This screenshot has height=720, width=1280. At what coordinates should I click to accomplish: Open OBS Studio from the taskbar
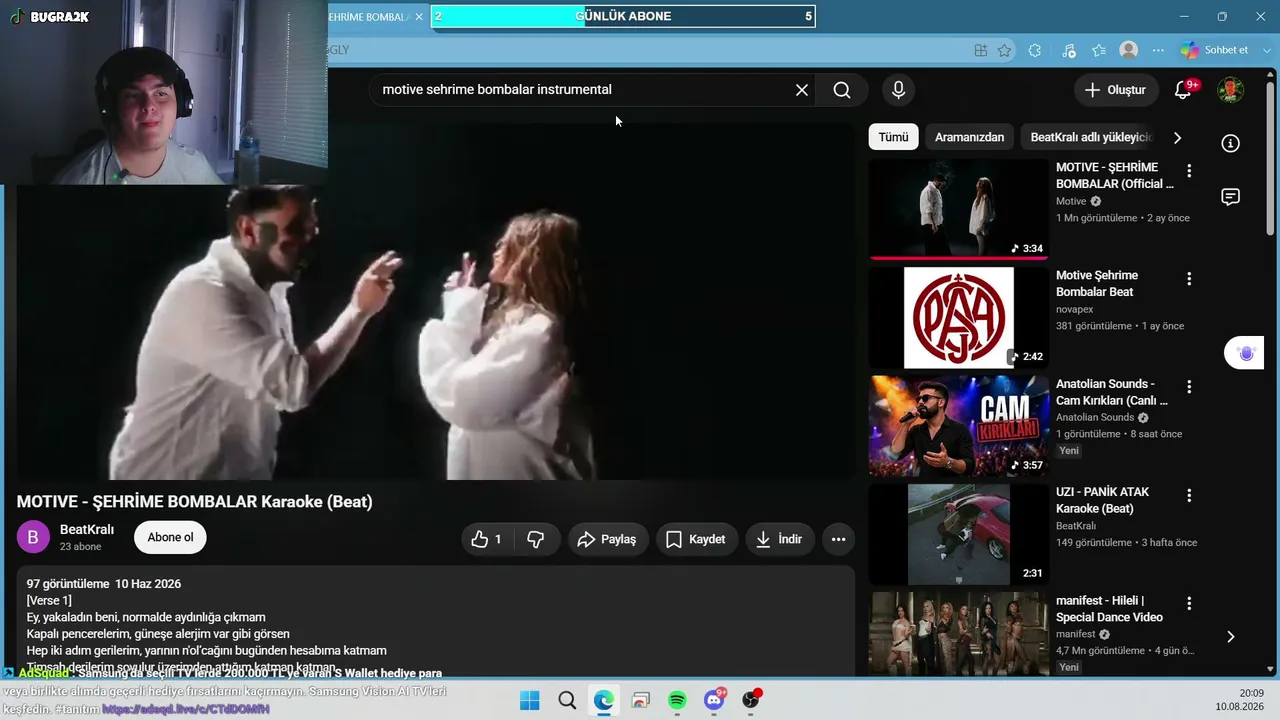tap(751, 700)
